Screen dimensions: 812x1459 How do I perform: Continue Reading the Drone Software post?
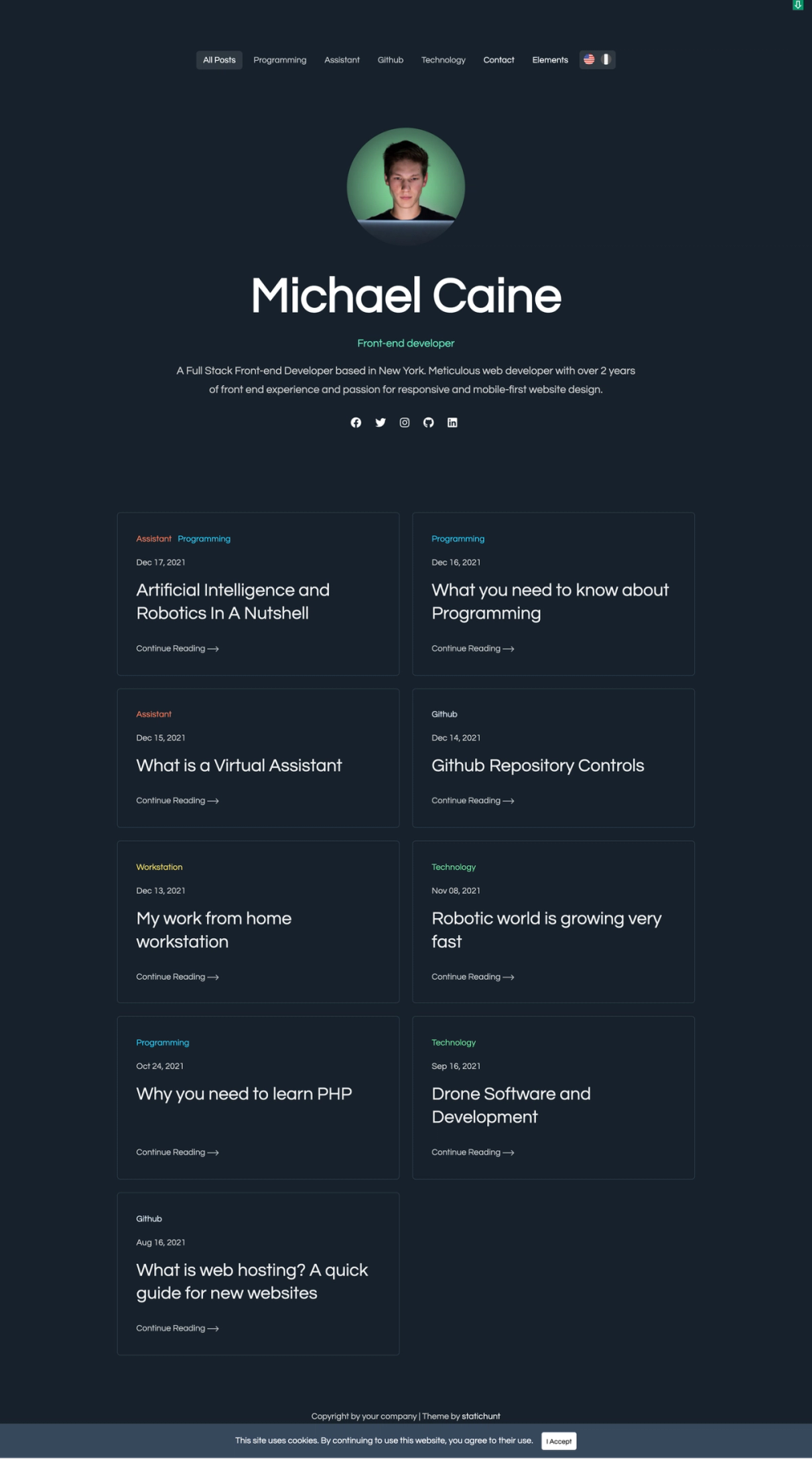(473, 1152)
